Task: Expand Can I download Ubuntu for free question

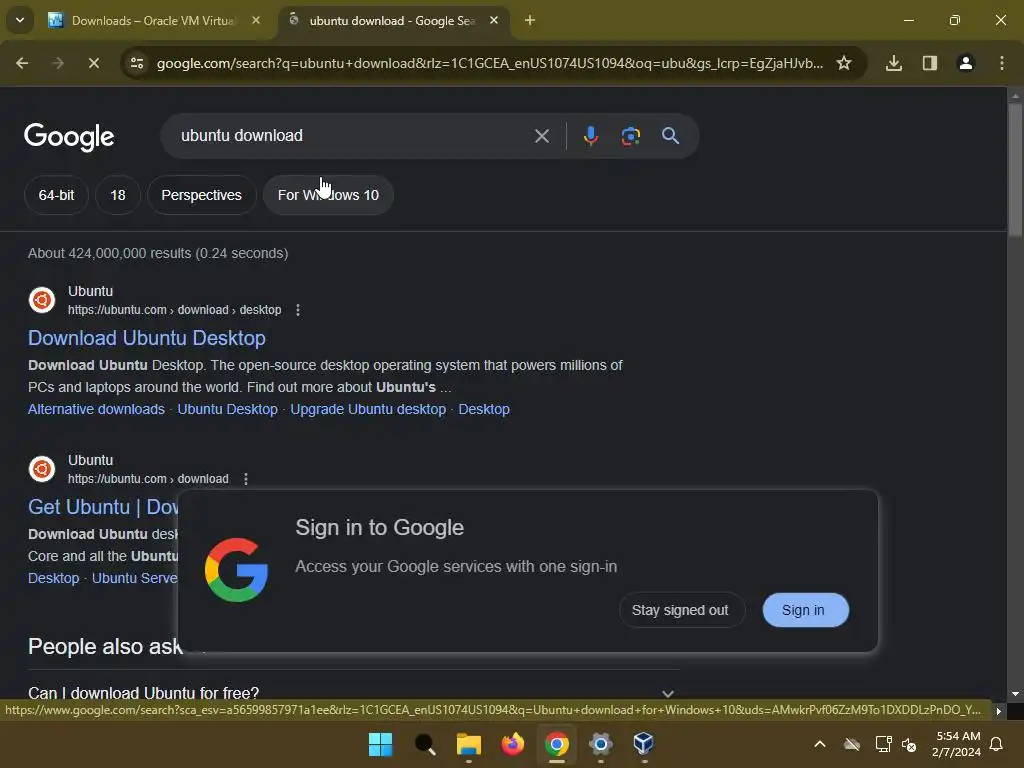Action: 353,693
